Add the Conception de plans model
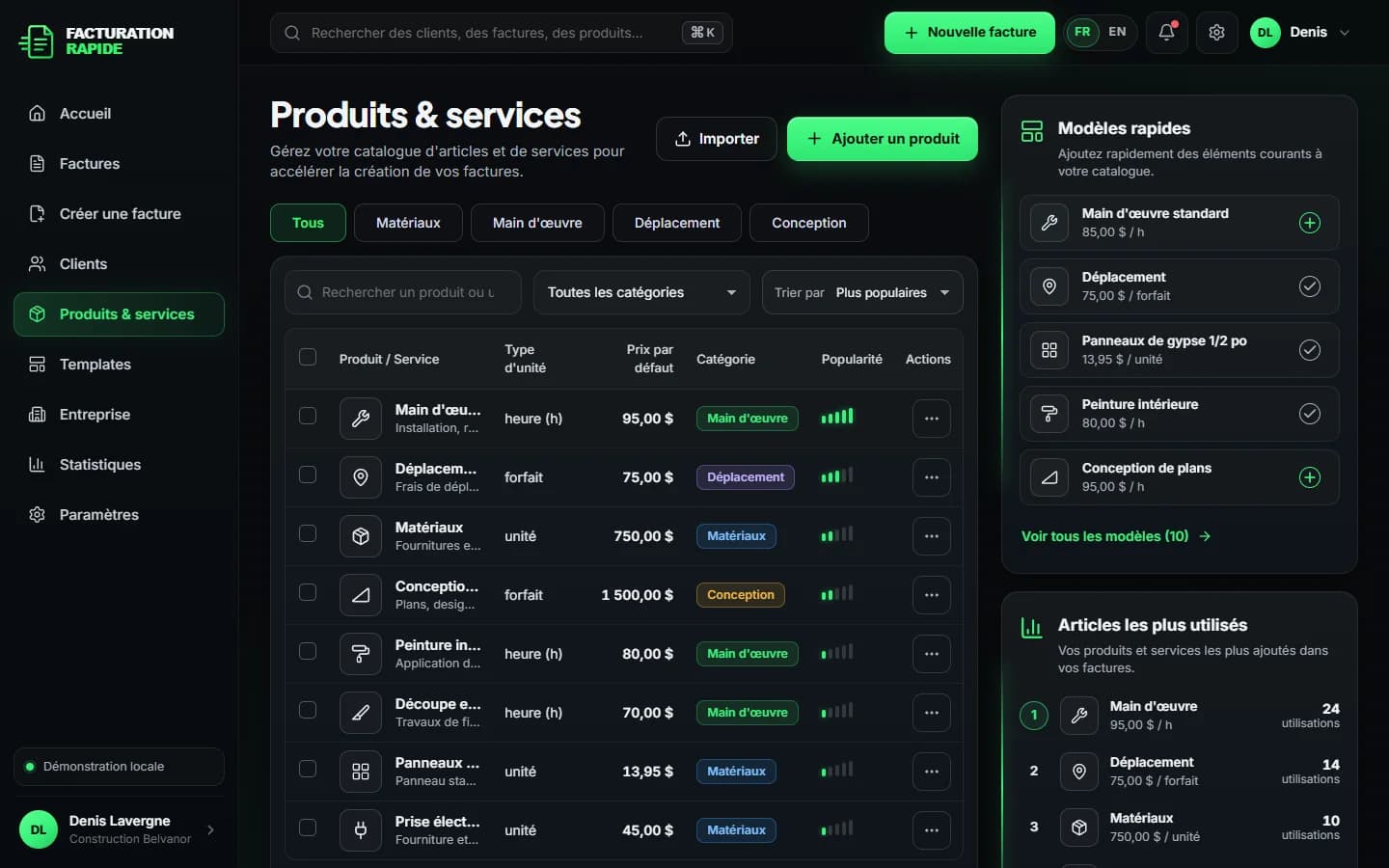1389x868 pixels. point(1309,477)
